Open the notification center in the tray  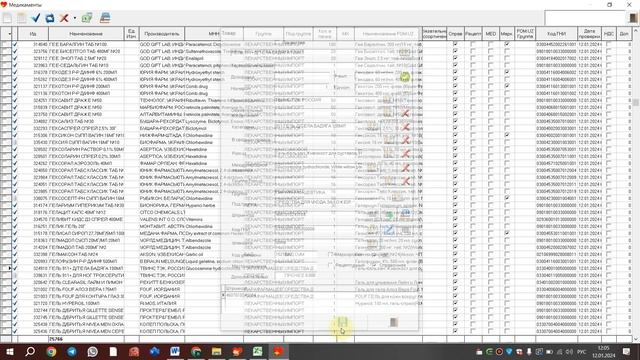click(x=626, y=351)
